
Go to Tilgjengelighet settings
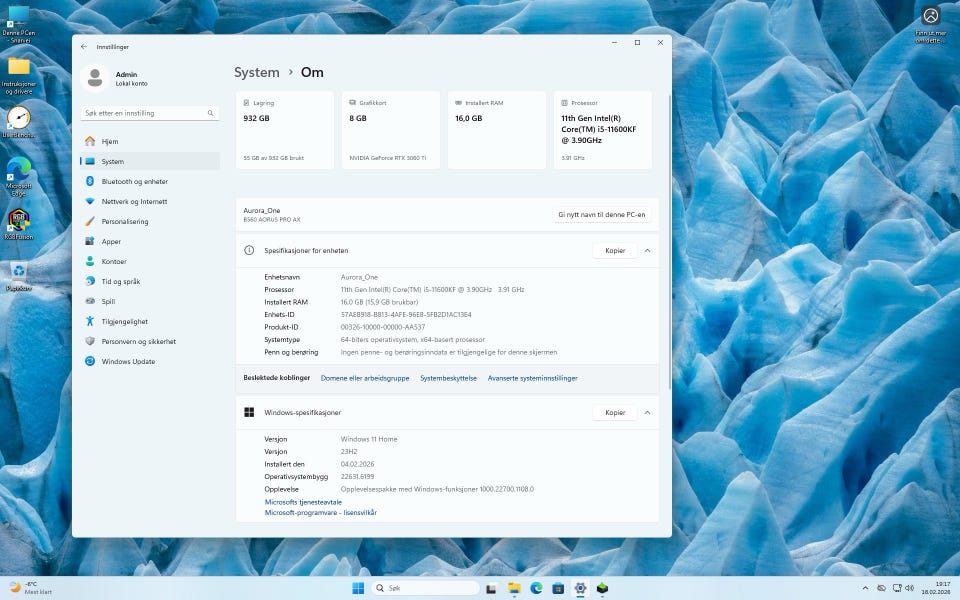pos(149,321)
